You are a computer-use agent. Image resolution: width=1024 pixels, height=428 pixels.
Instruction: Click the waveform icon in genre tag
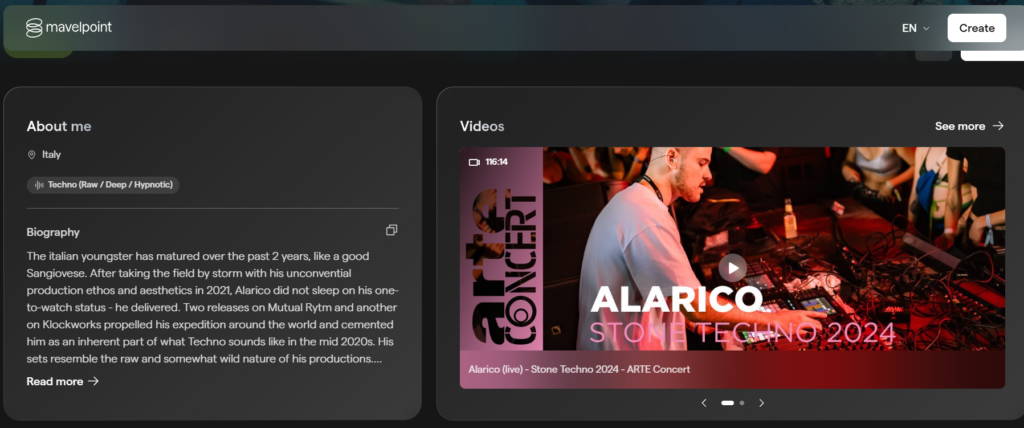click(39, 185)
